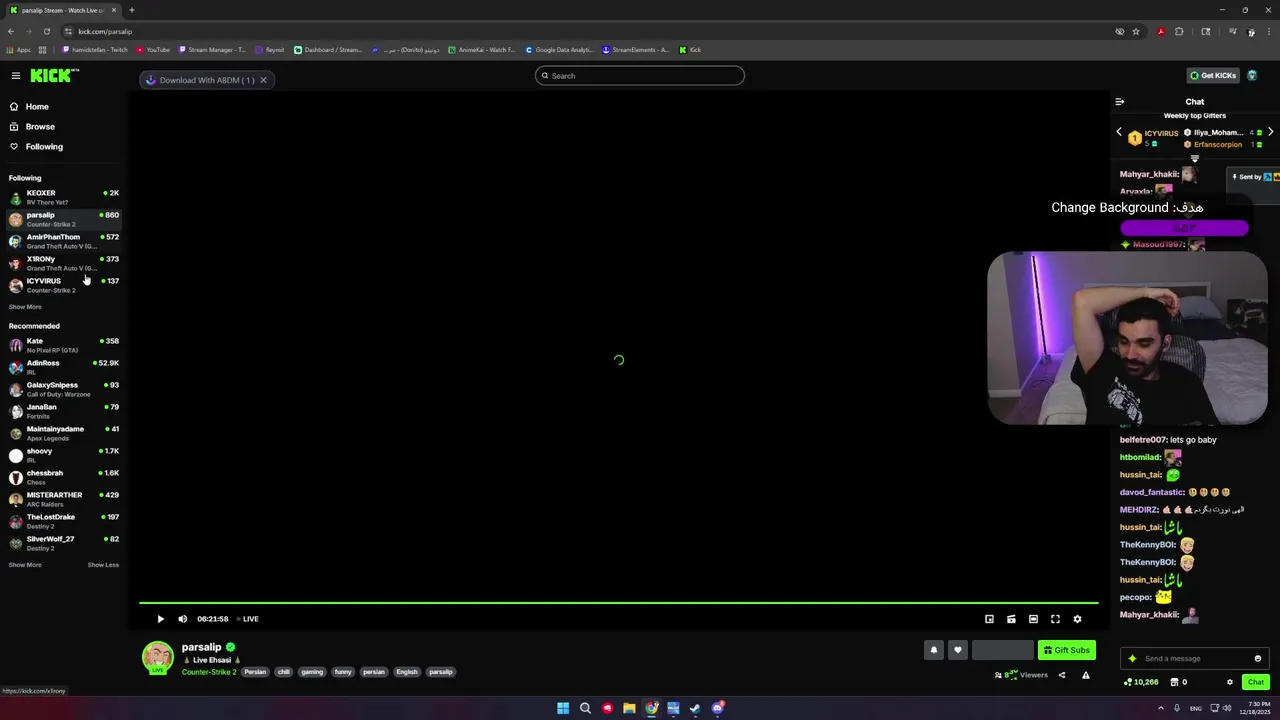The width and height of the screenshot is (1280, 720).
Task: Open AdinRoss recommended channel
Action: coord(63,367)
